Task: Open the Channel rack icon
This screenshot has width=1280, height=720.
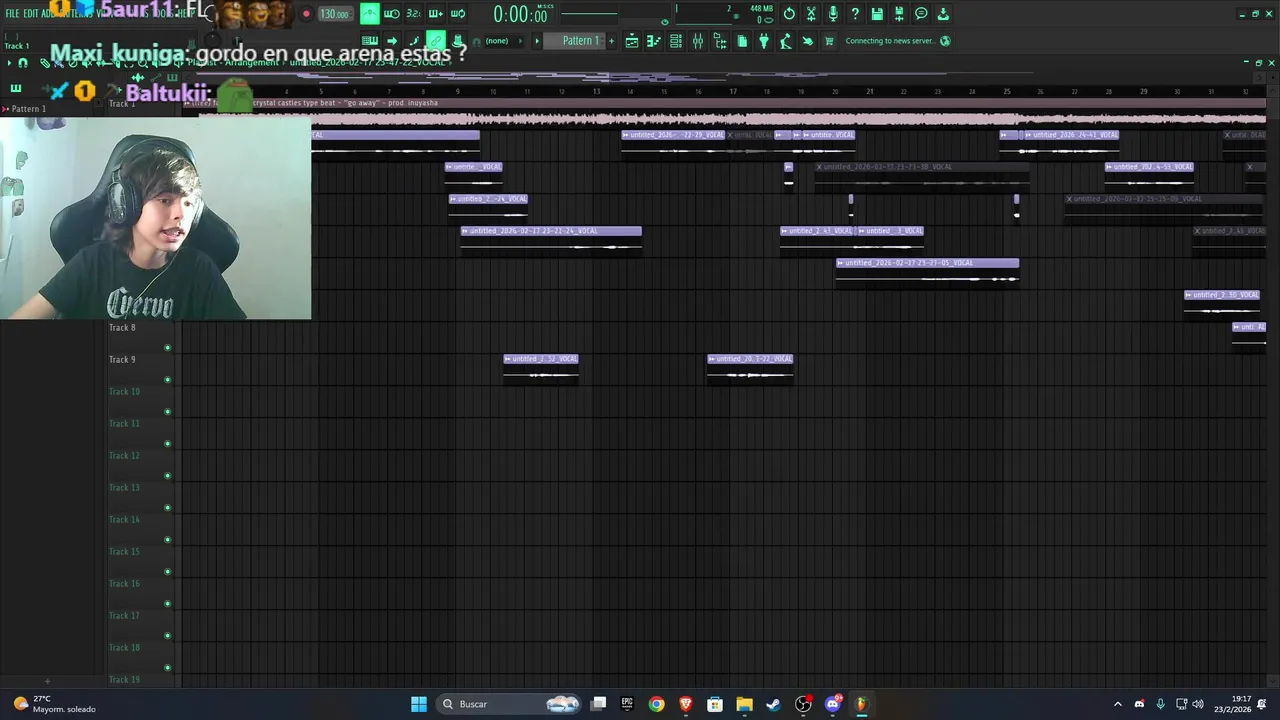Action: [676, 41]
